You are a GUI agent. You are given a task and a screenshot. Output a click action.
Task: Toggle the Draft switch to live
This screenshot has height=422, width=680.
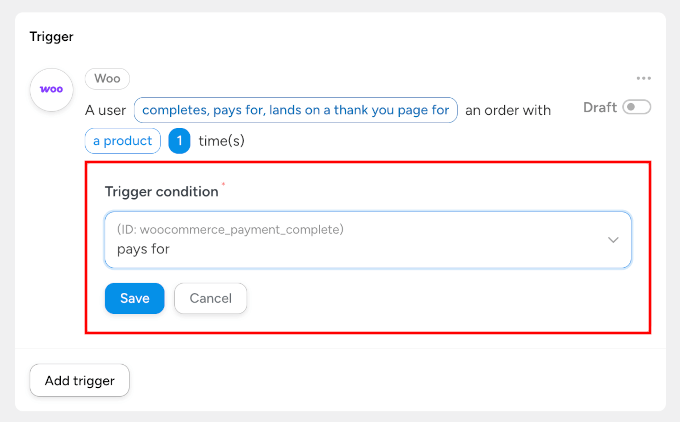coord(636,107)
